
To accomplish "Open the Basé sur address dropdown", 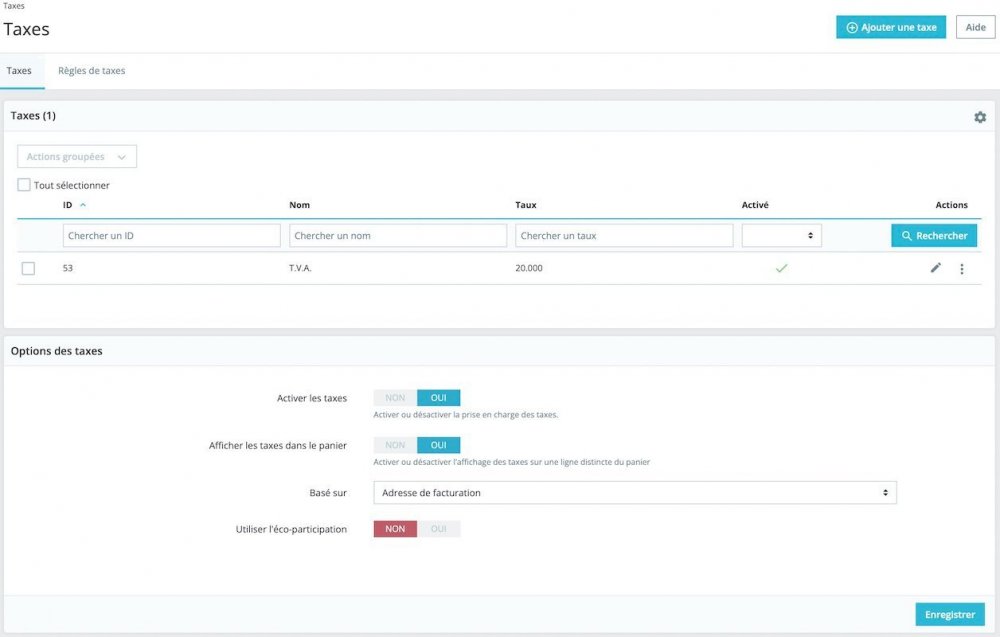I will click(635, 492).
